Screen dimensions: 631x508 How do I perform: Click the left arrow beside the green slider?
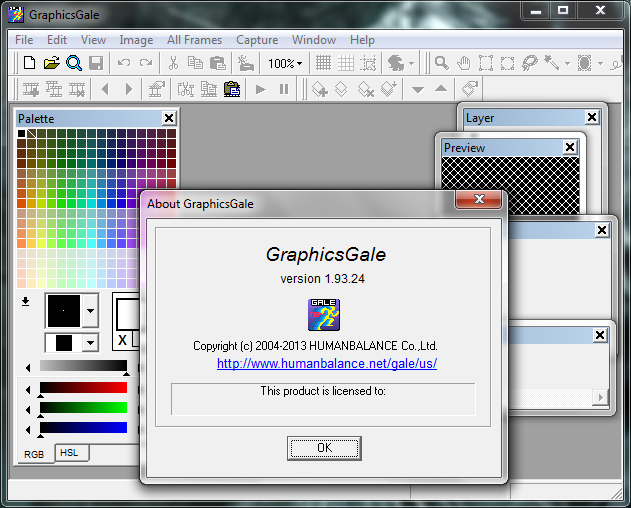point(28,410)
